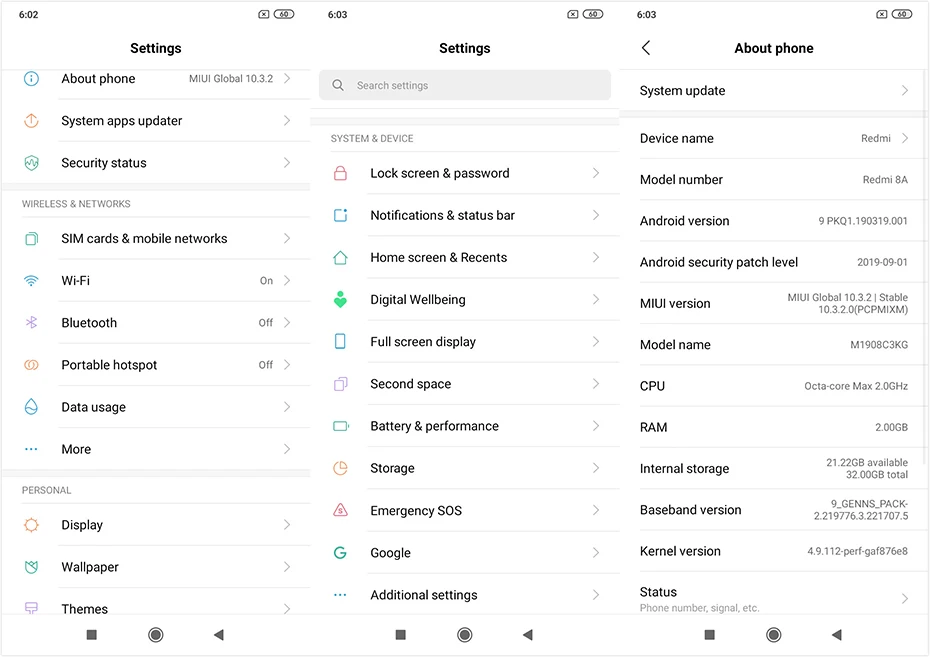
Task: Tap the Second space icon
Action: (x=340, y=384)
